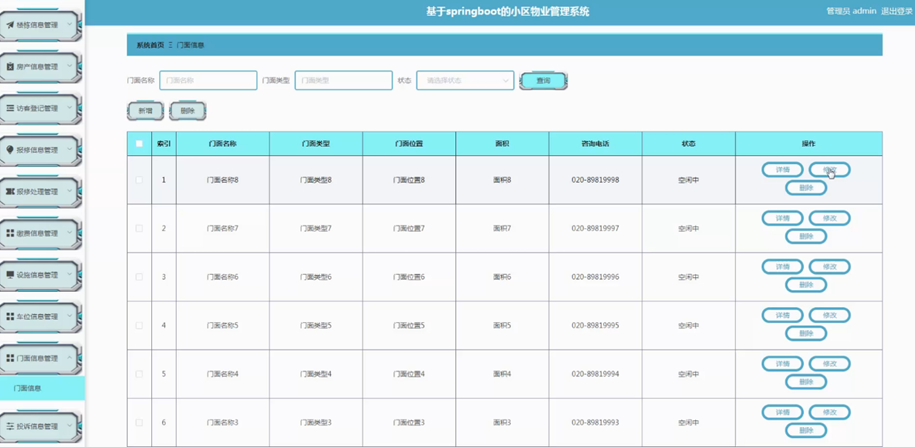Click 系统首页 breadcrumb link
The image size is (915, 447).
click(x=151, y=45)
